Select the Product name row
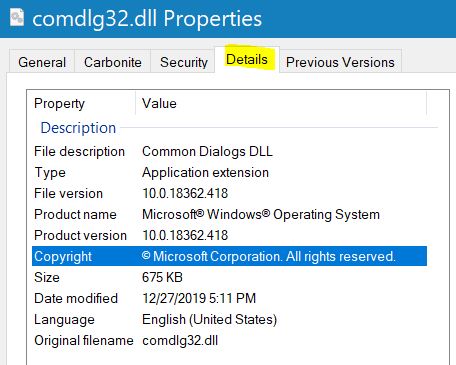The width and height of the screenshot is (456, 365). point(229,214)
